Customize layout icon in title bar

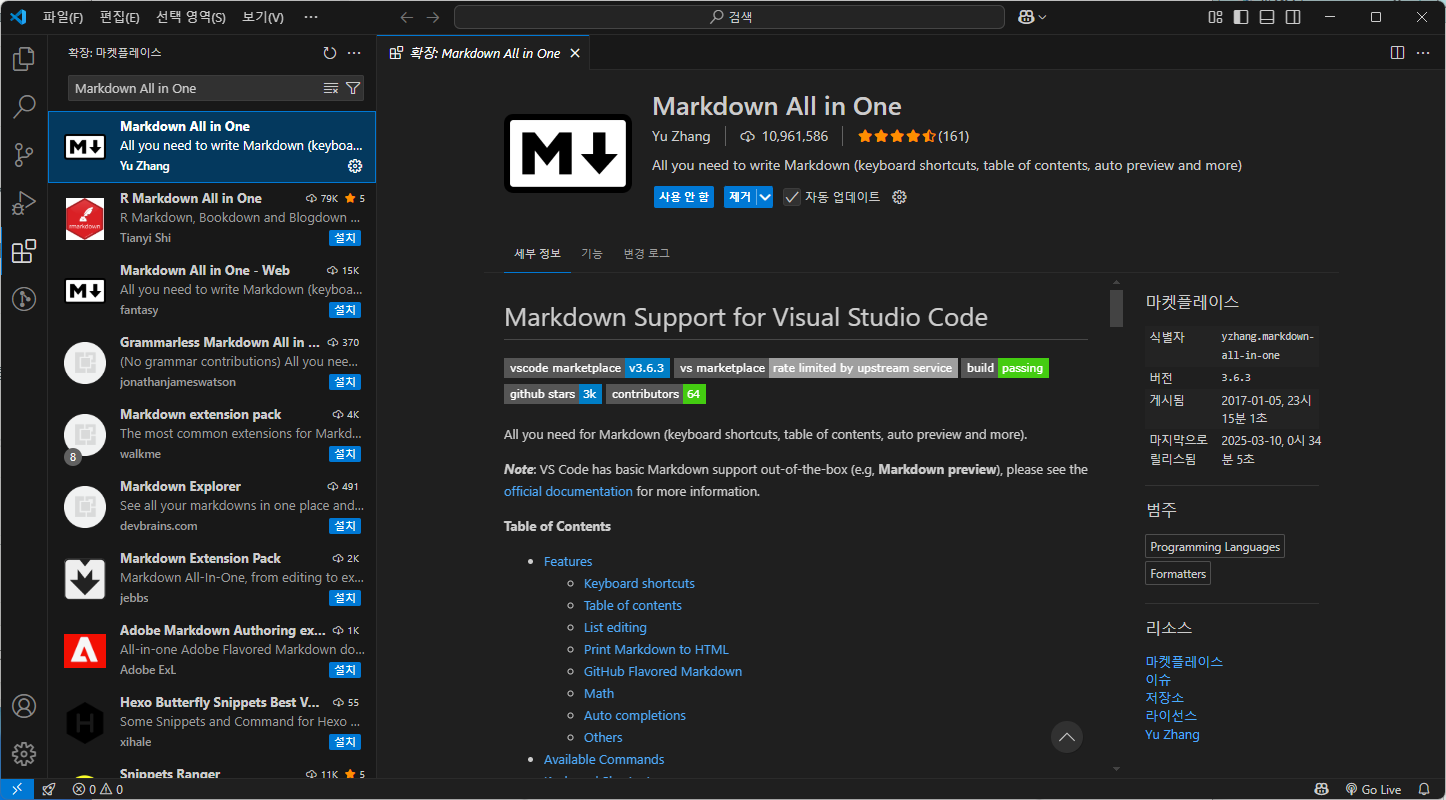click(1216, 17)
